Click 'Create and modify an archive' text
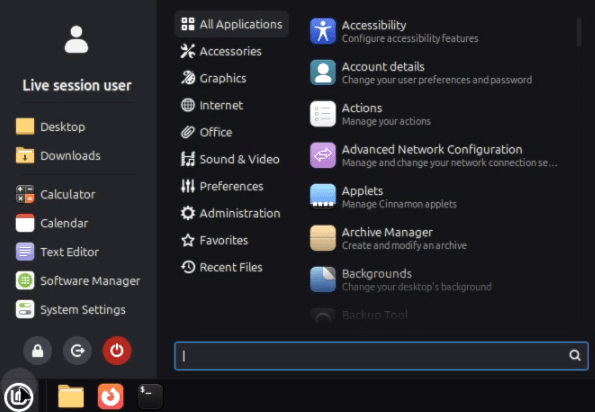 404,245
